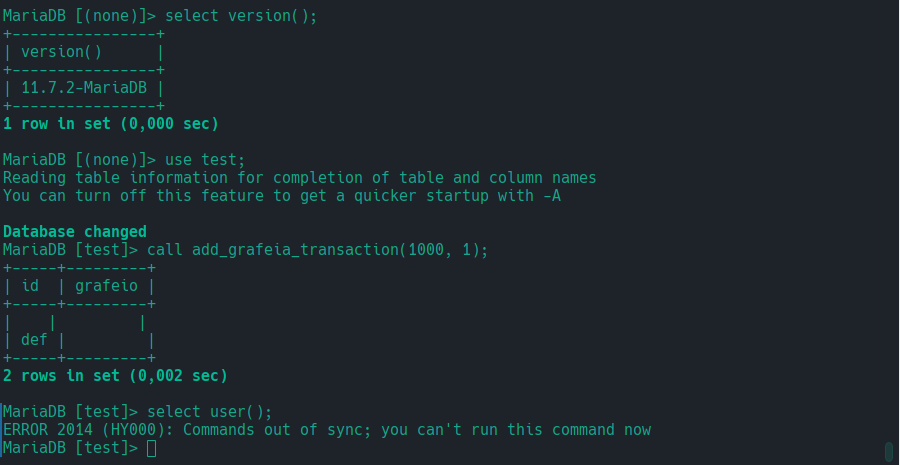
Task: Click the scrollbar thumb at bottom right
Action: coord(889,451)
